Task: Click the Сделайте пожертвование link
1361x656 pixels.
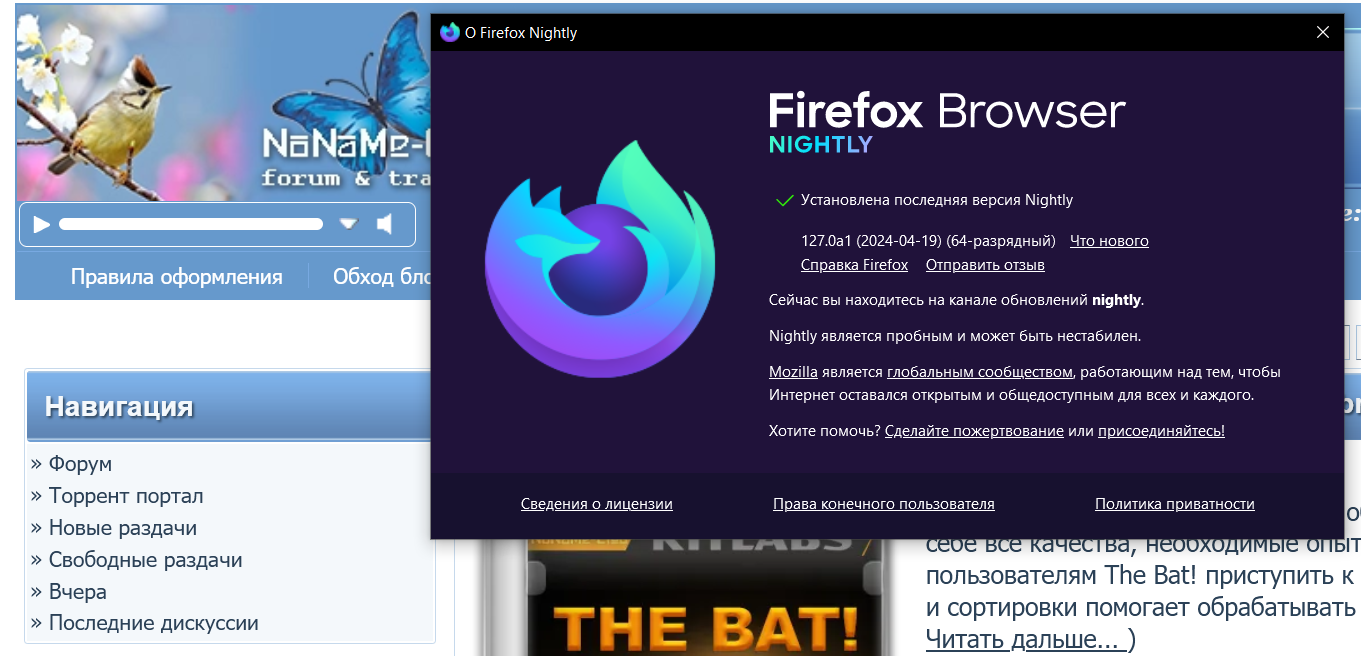Action: point(974,431)
